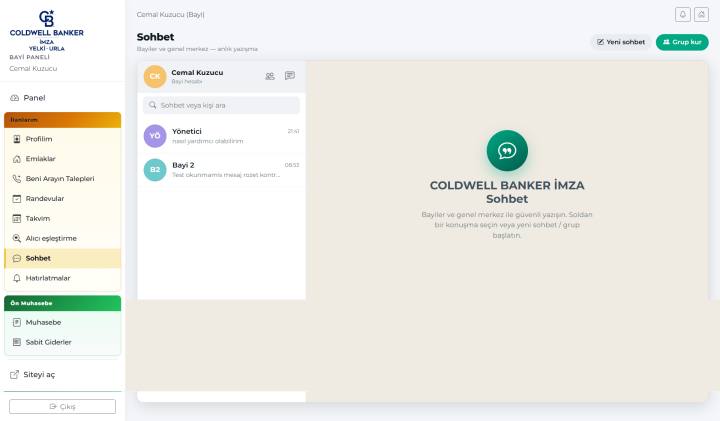Screen dimensions: 720x421
Task: Click the green Grup kur button
Action: click(682, 42)
